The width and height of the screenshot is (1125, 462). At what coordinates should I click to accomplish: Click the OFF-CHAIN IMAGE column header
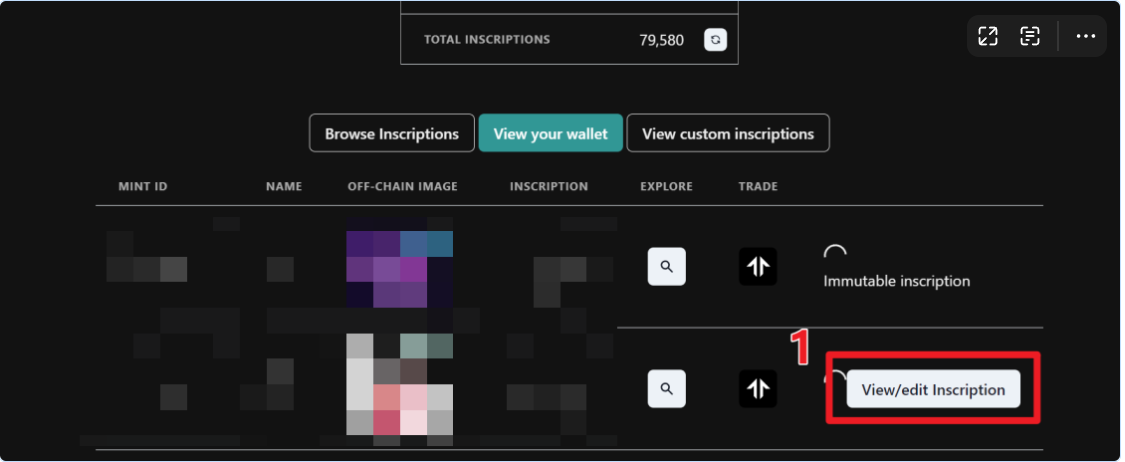pos(401,187)
